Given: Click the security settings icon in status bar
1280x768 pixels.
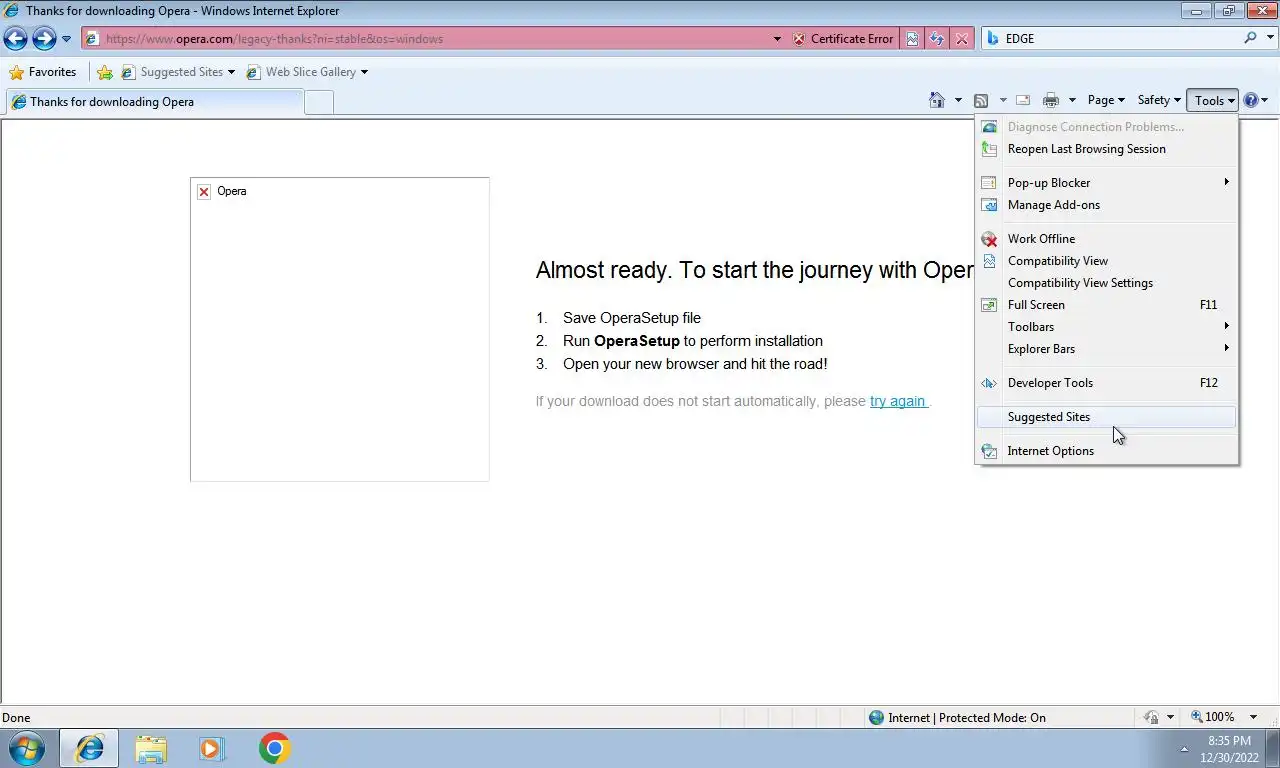Looking at the screenshot, I should tap(1152, 717).
